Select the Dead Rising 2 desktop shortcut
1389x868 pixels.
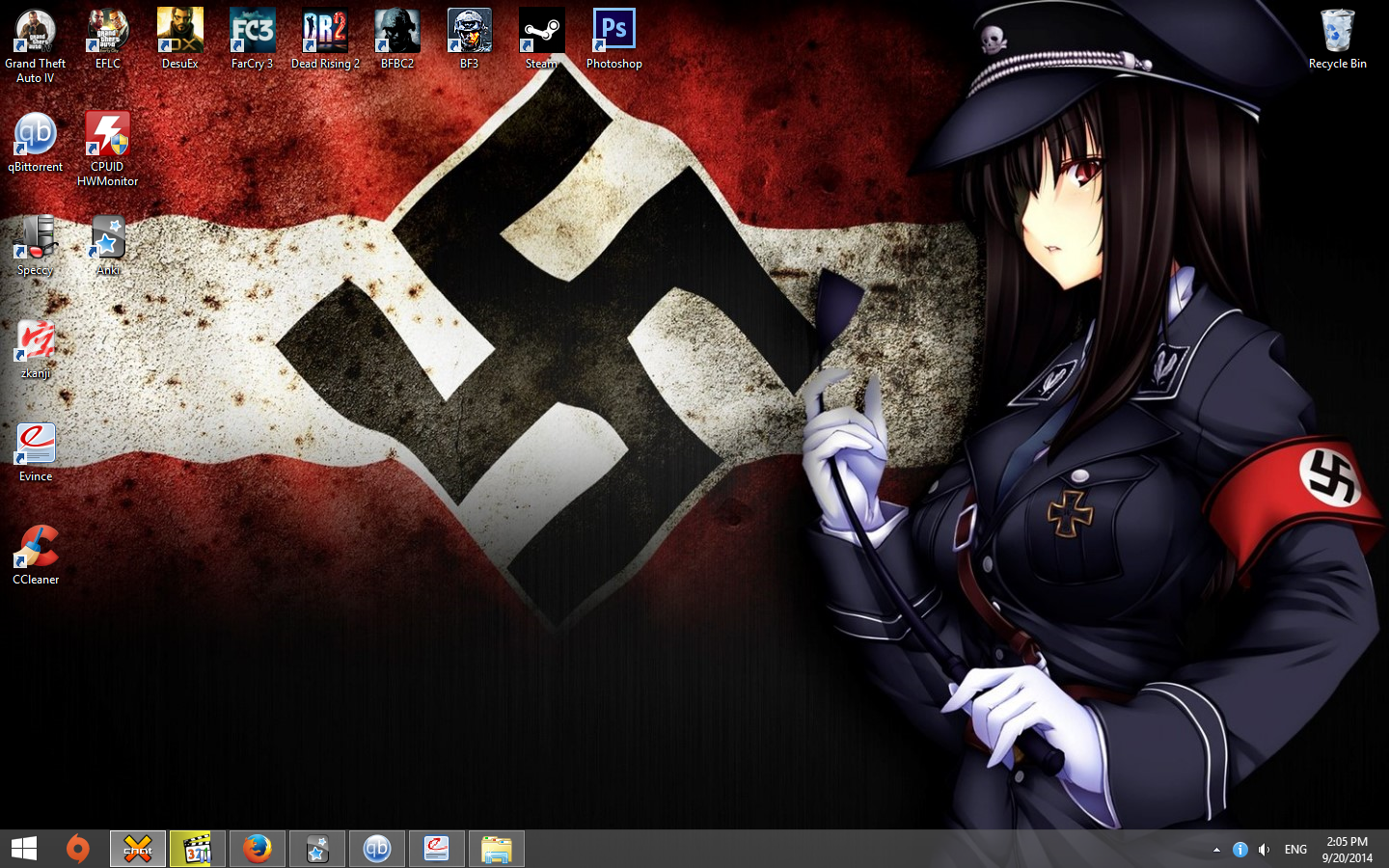pyautogui.click(x=325, y=40)
